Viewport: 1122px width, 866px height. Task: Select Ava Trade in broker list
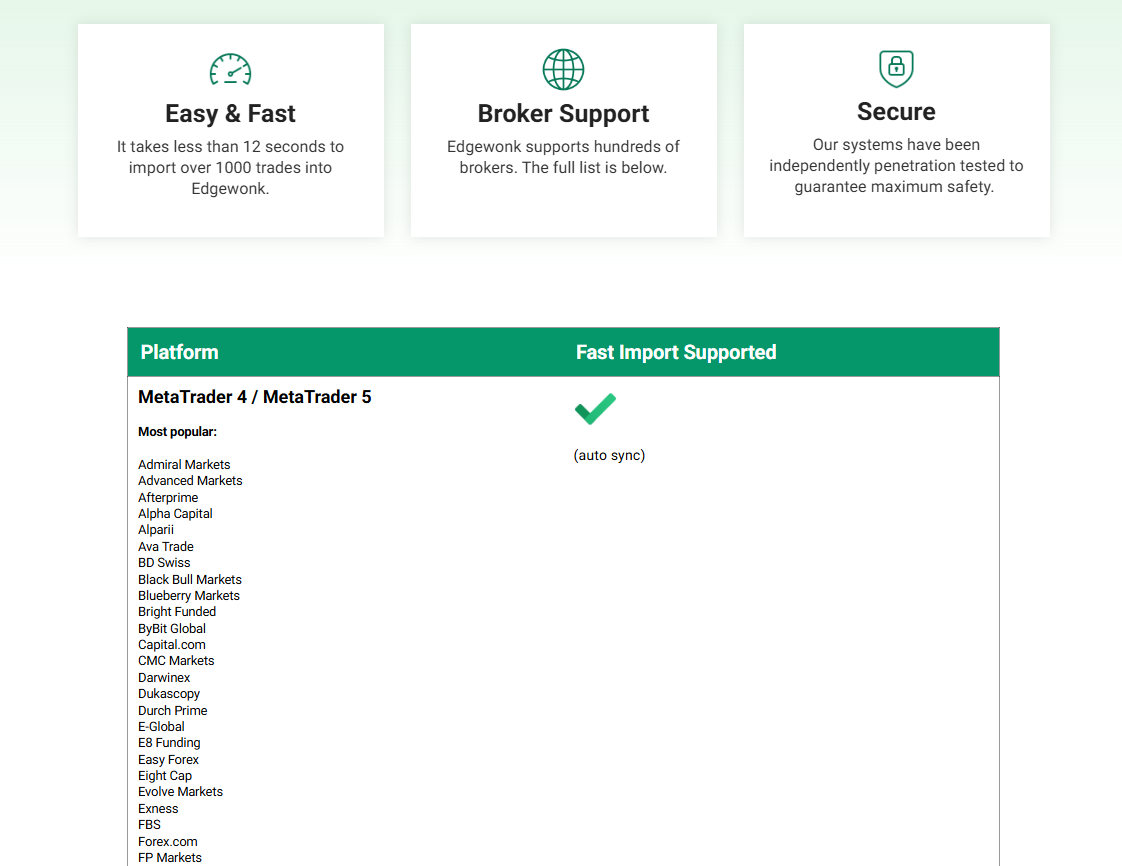(166, 547)
